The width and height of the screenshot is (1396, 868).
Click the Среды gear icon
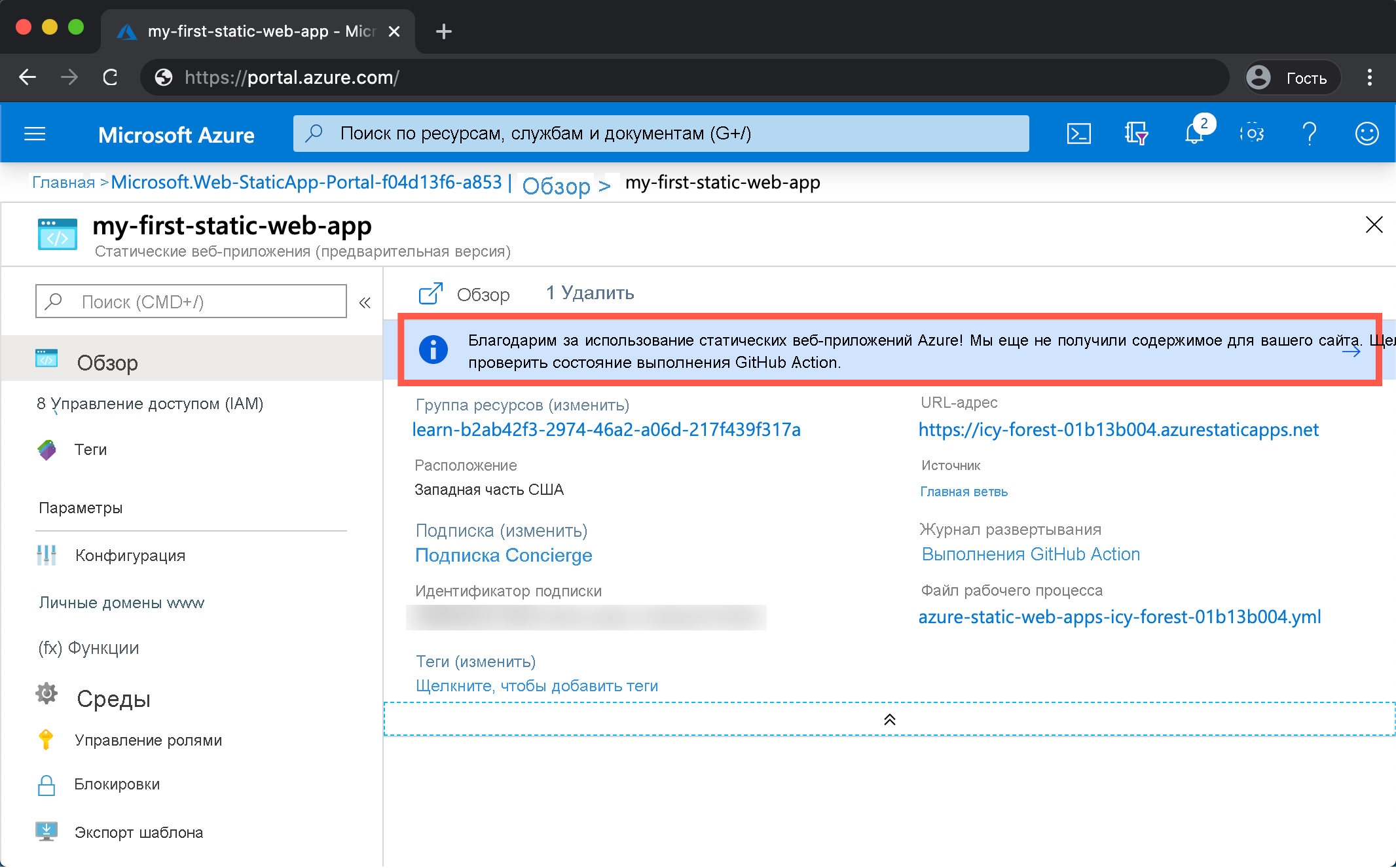tap(46, 693)
